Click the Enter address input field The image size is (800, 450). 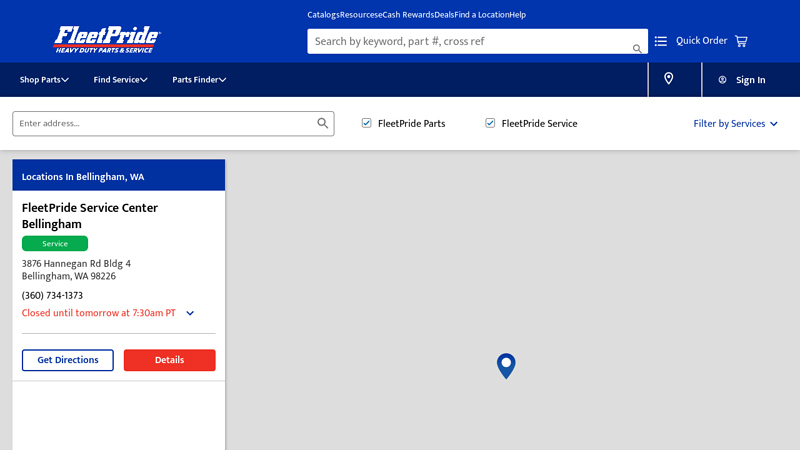[165, 123]
